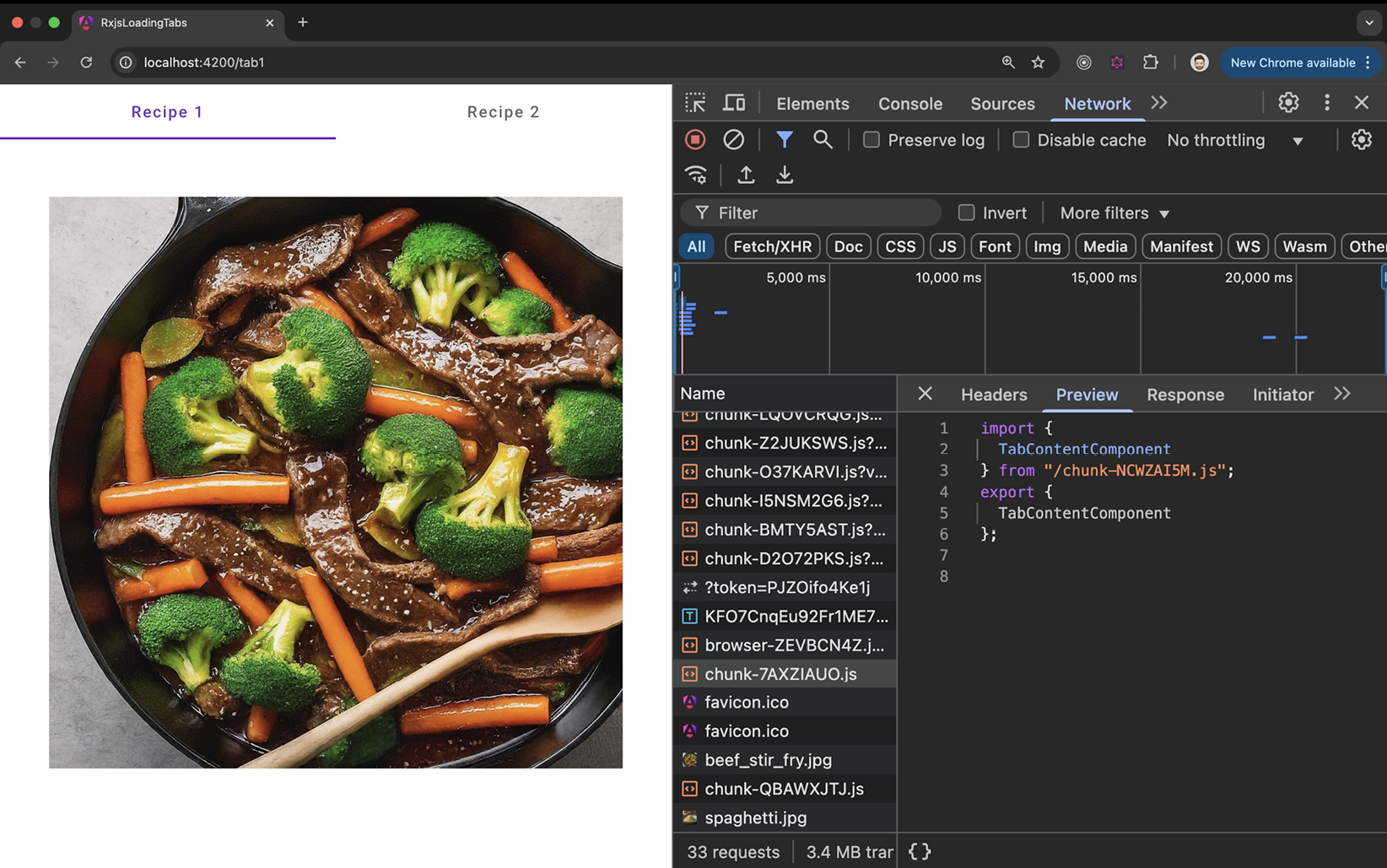Filter requests by Fetch/XHR
Screen dimensions: 1387x868
[772, 246]
